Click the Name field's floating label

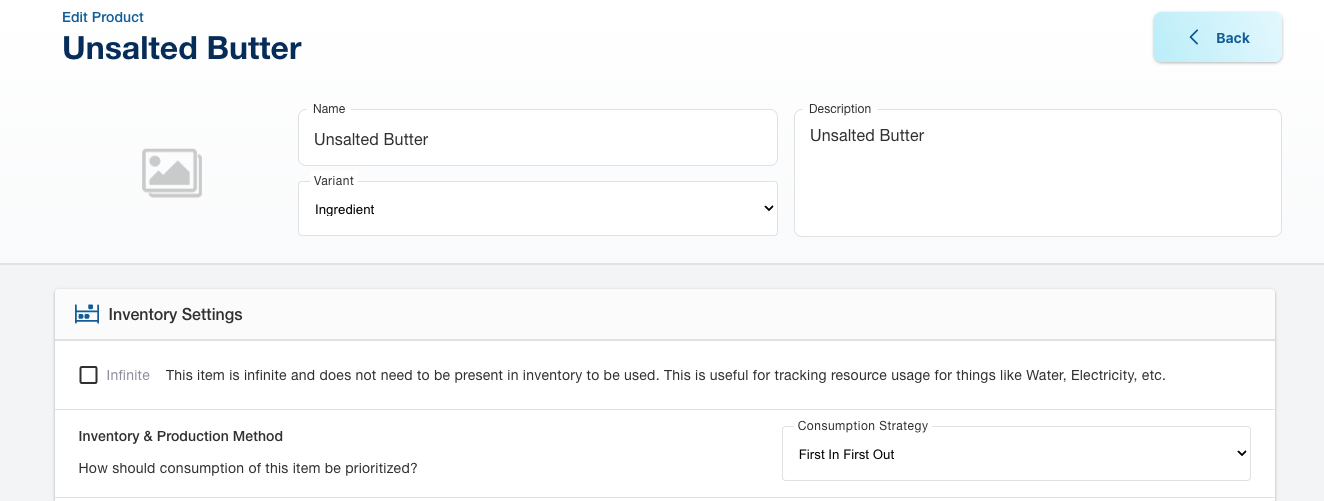(x=329, y=109)
